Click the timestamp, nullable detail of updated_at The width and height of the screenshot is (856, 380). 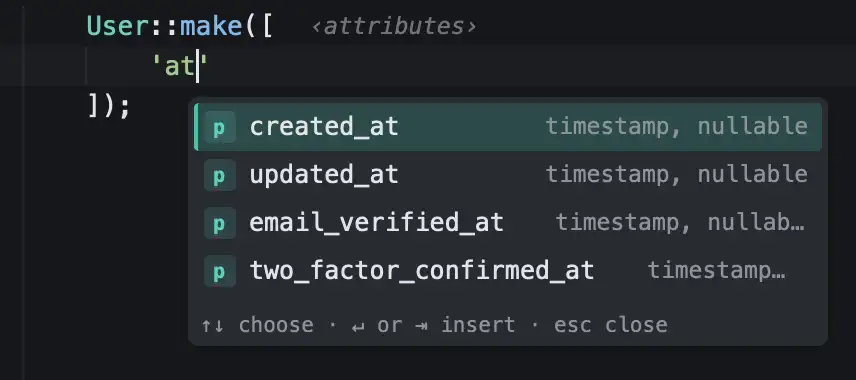[676, 175]
